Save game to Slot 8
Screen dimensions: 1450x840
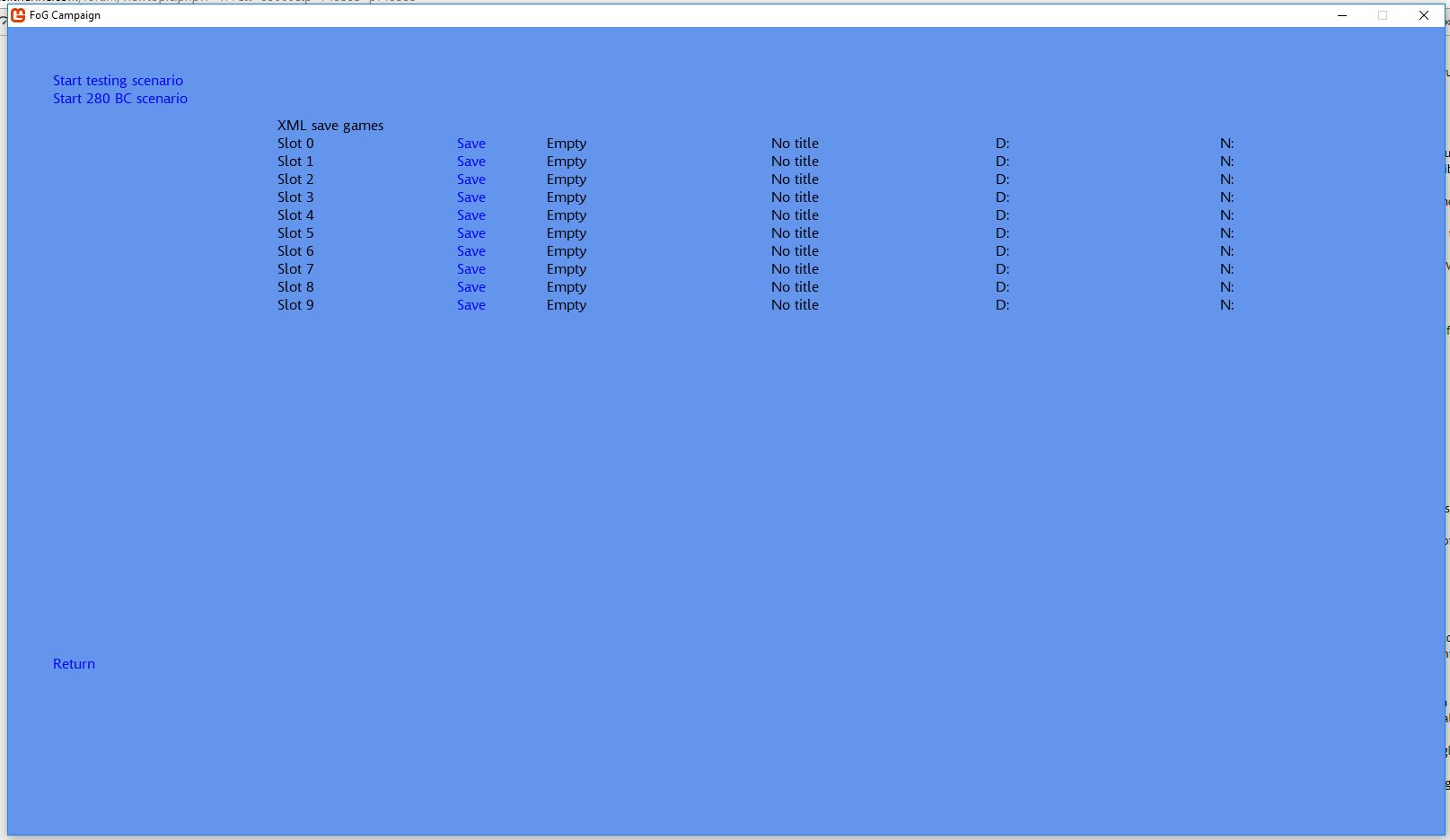click(470, 287)
